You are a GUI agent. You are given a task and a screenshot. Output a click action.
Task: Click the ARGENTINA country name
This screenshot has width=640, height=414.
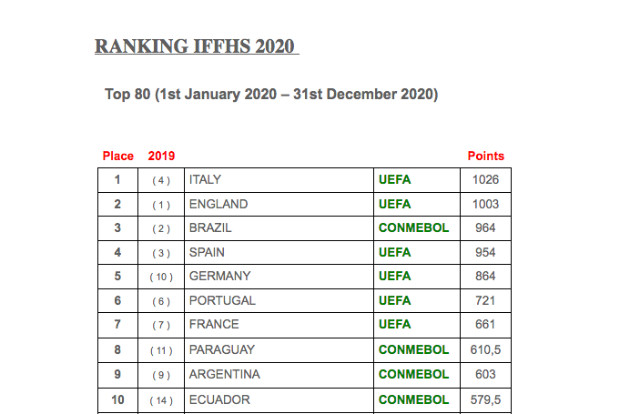[224, 374]
